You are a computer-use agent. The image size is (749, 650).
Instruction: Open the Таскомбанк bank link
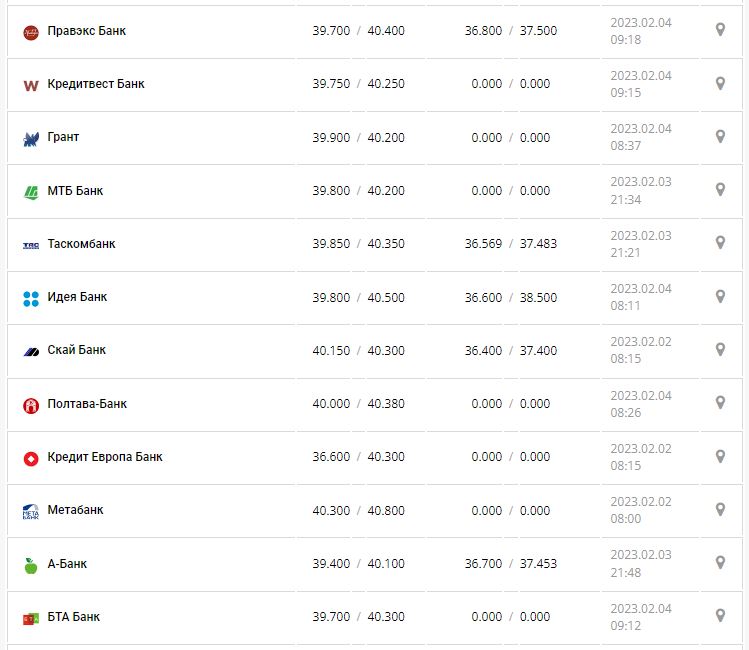tap(81, 244)
